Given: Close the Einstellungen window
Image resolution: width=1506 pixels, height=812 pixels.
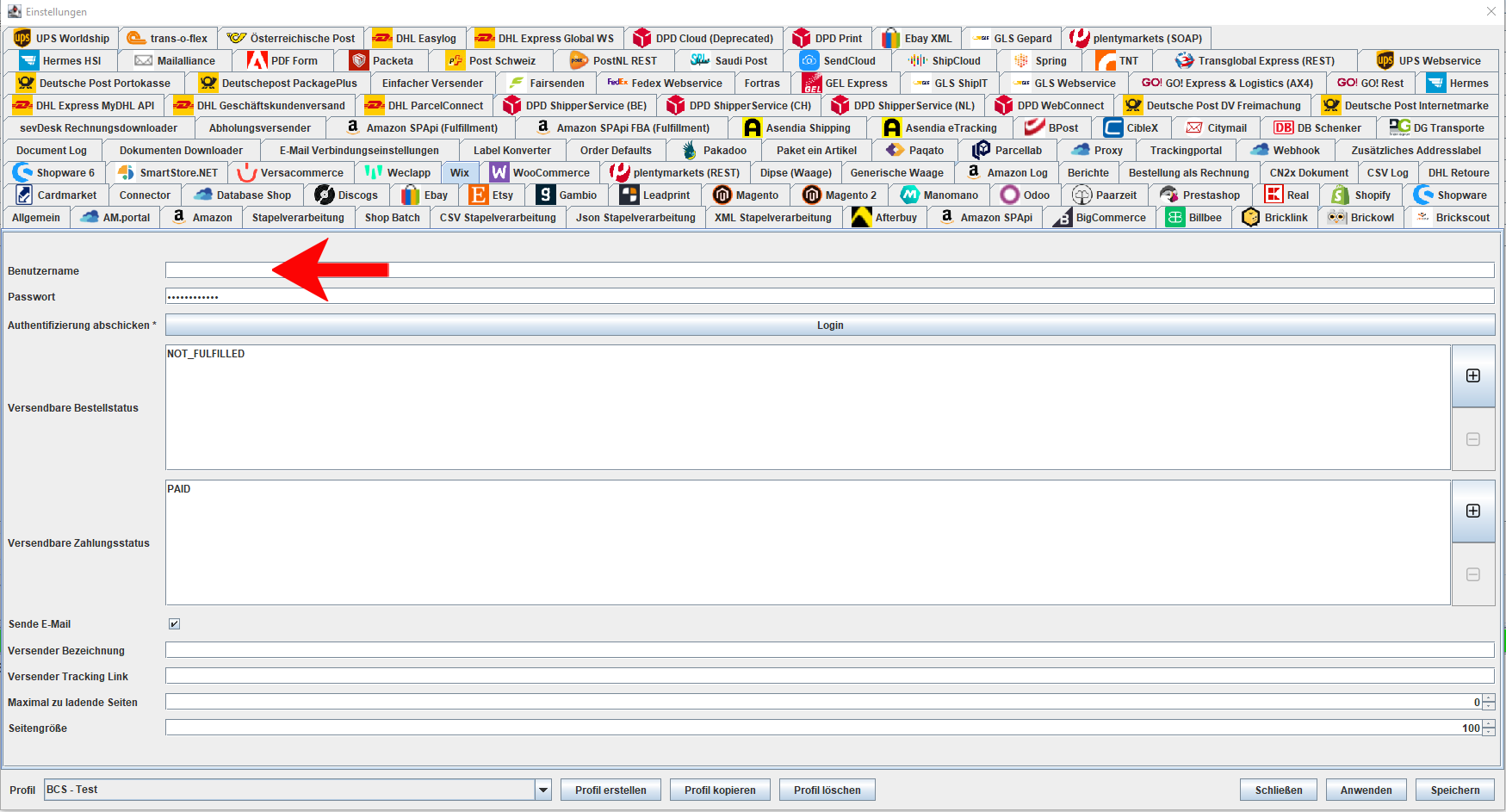Looking at the screenshot, I should pos(1491,11).
